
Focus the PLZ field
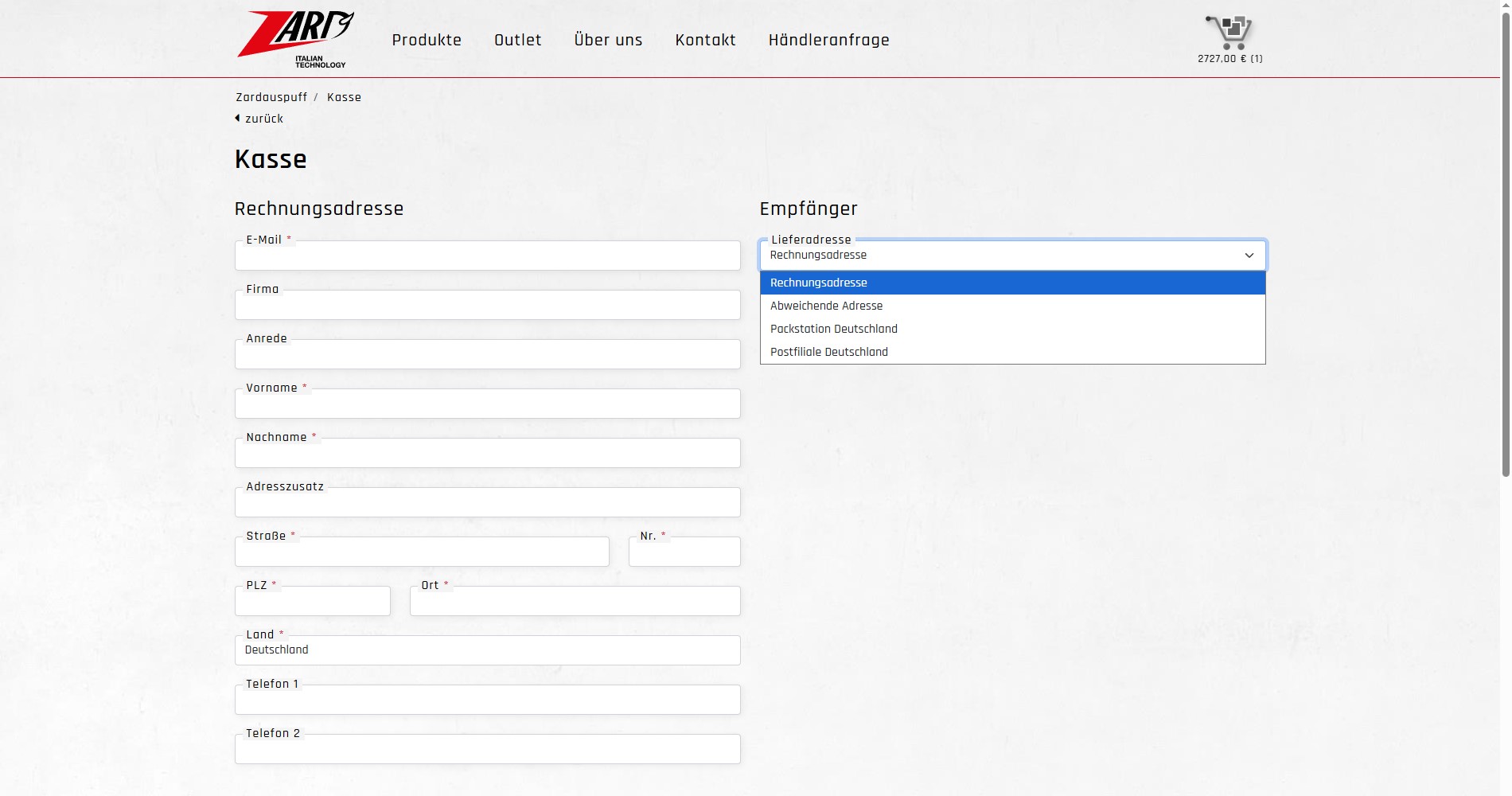coord(312,602)
